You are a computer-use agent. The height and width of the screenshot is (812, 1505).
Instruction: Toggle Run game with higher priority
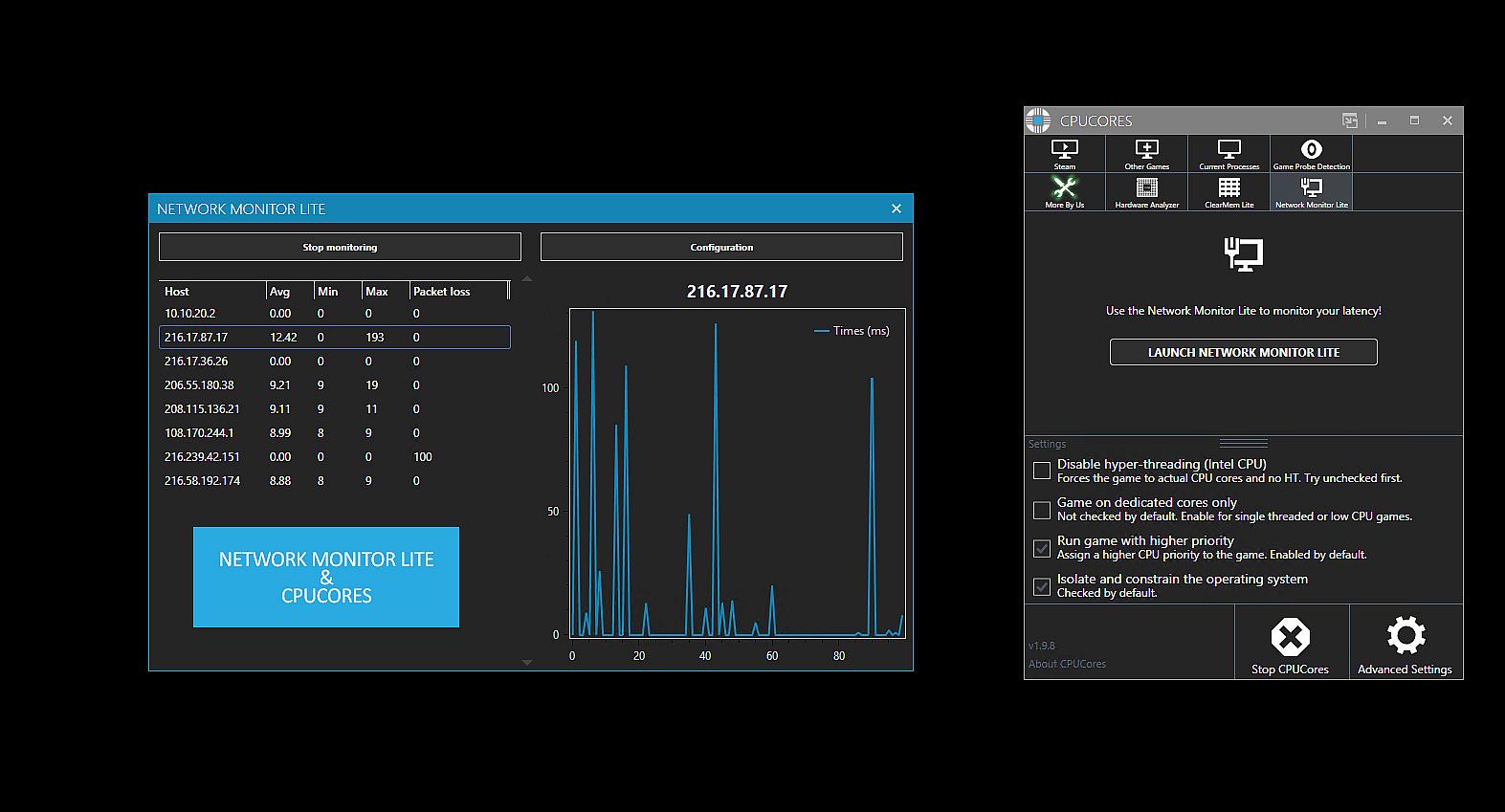point(1042,548)
